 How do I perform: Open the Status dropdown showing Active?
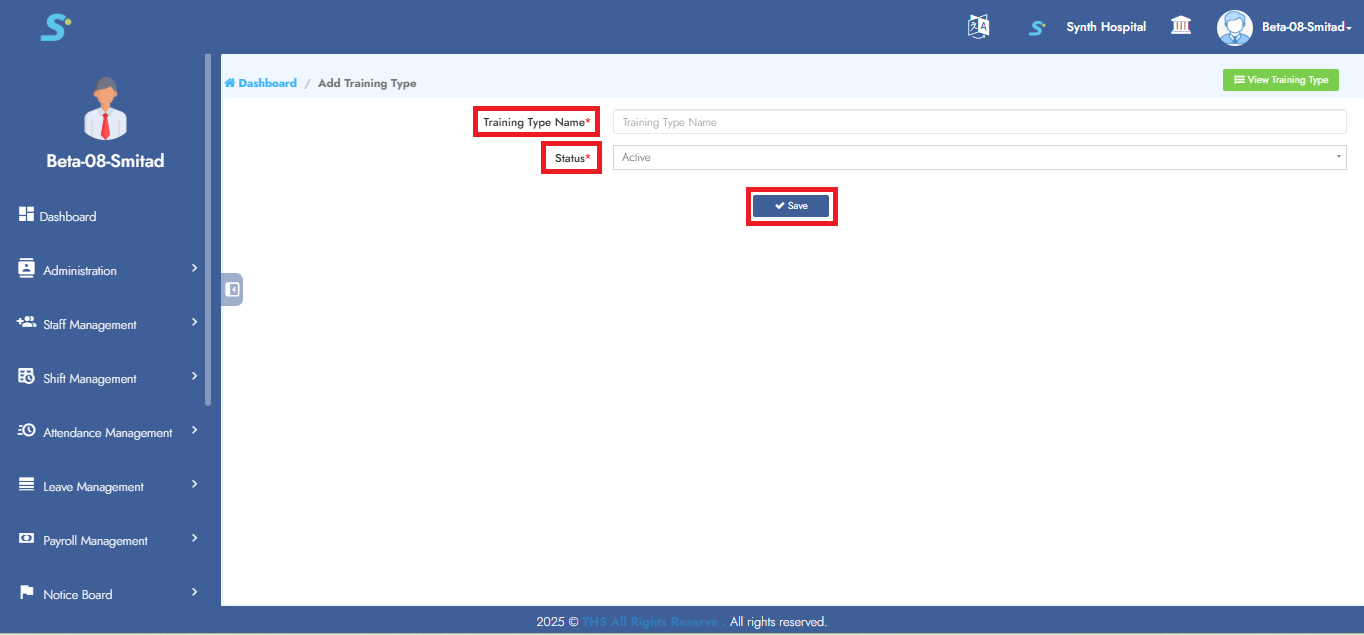[x=979, y=158]
